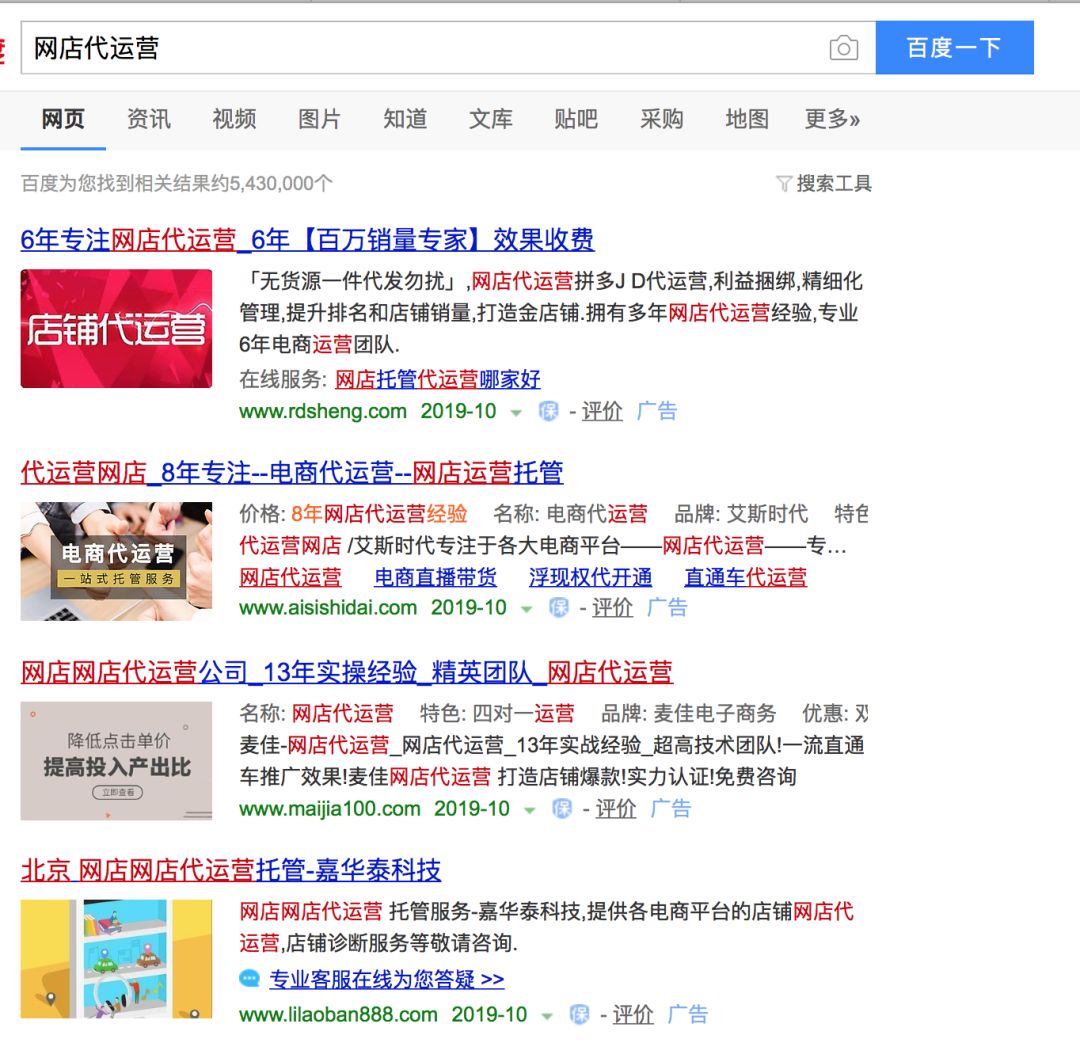Click the 保 badge icon on aisishidai.com result
Image resolution: width=1080 pixels, height=1058 pixels.
coord(559,608)
